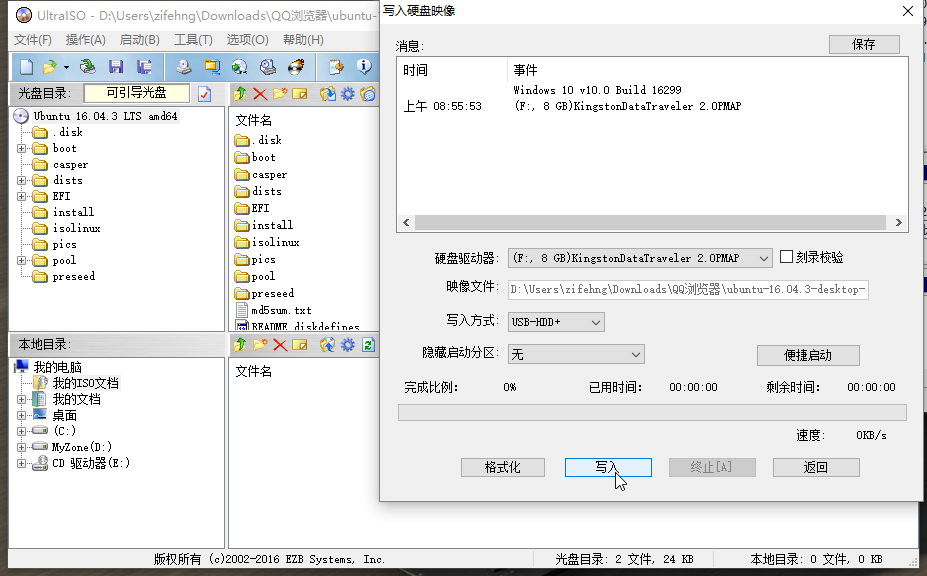This screenshot has width=927, height=576.
Task: Close the 写入硬盘映像 dialog
Action: coord(908,11)
